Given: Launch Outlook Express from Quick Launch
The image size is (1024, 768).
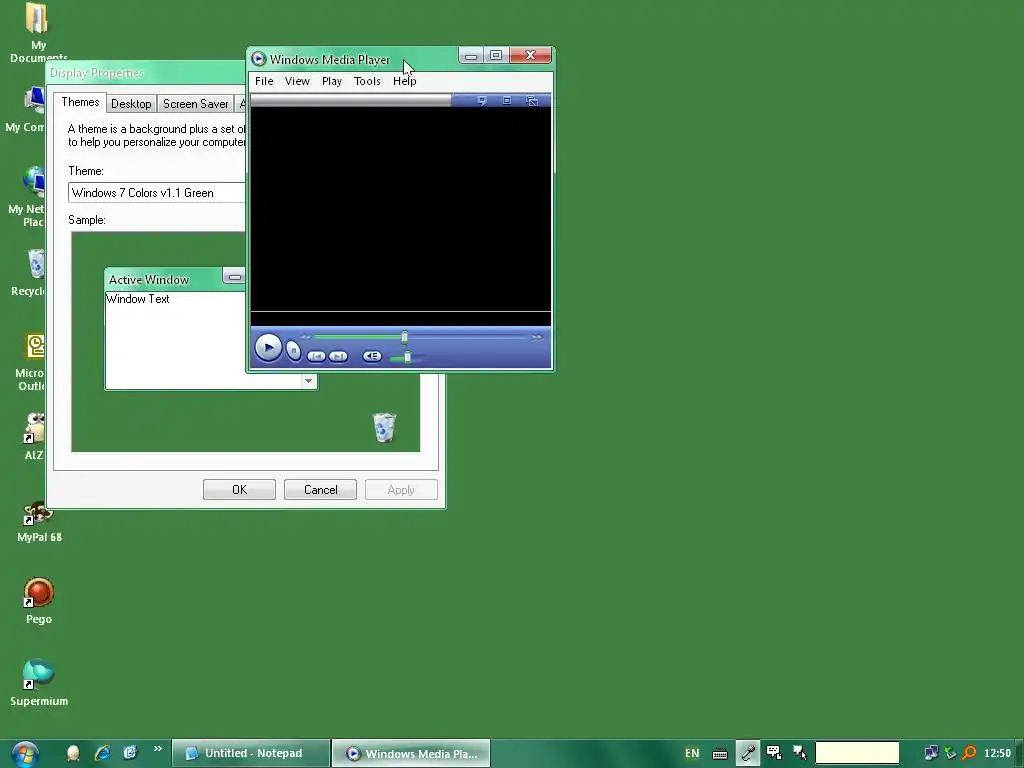Looking at the screenshot, I should coord(131,753).
